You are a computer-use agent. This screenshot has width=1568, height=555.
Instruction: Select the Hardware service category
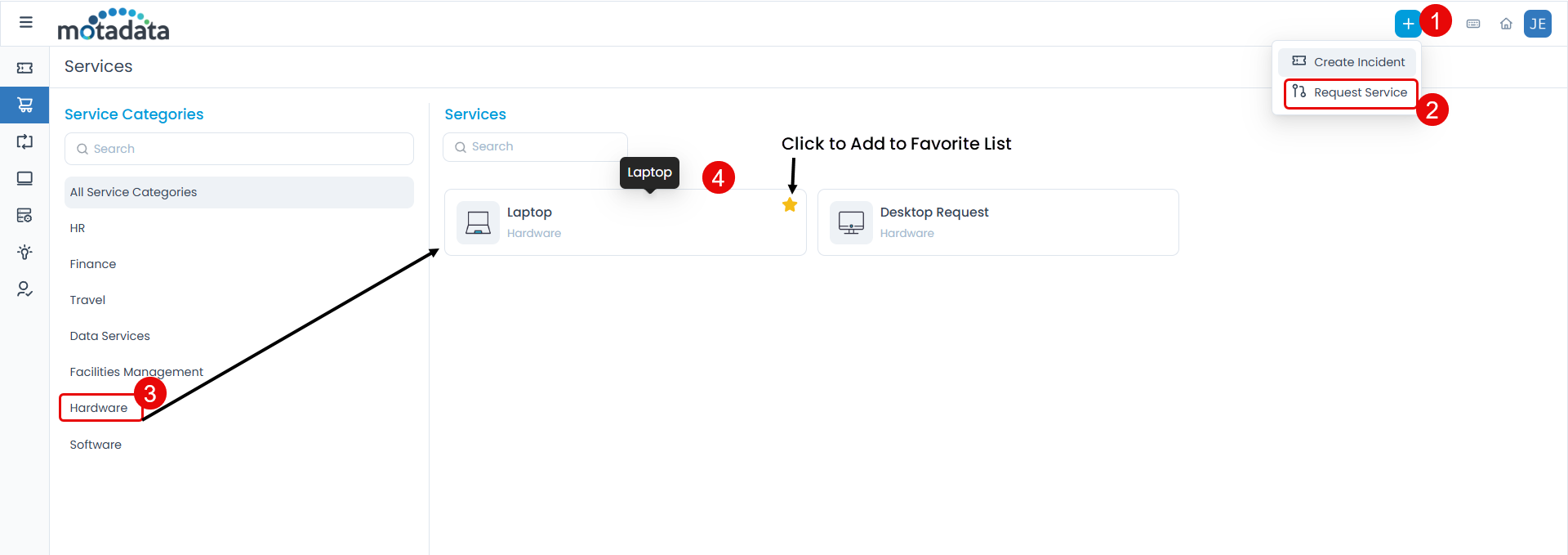tap(99, 408)
